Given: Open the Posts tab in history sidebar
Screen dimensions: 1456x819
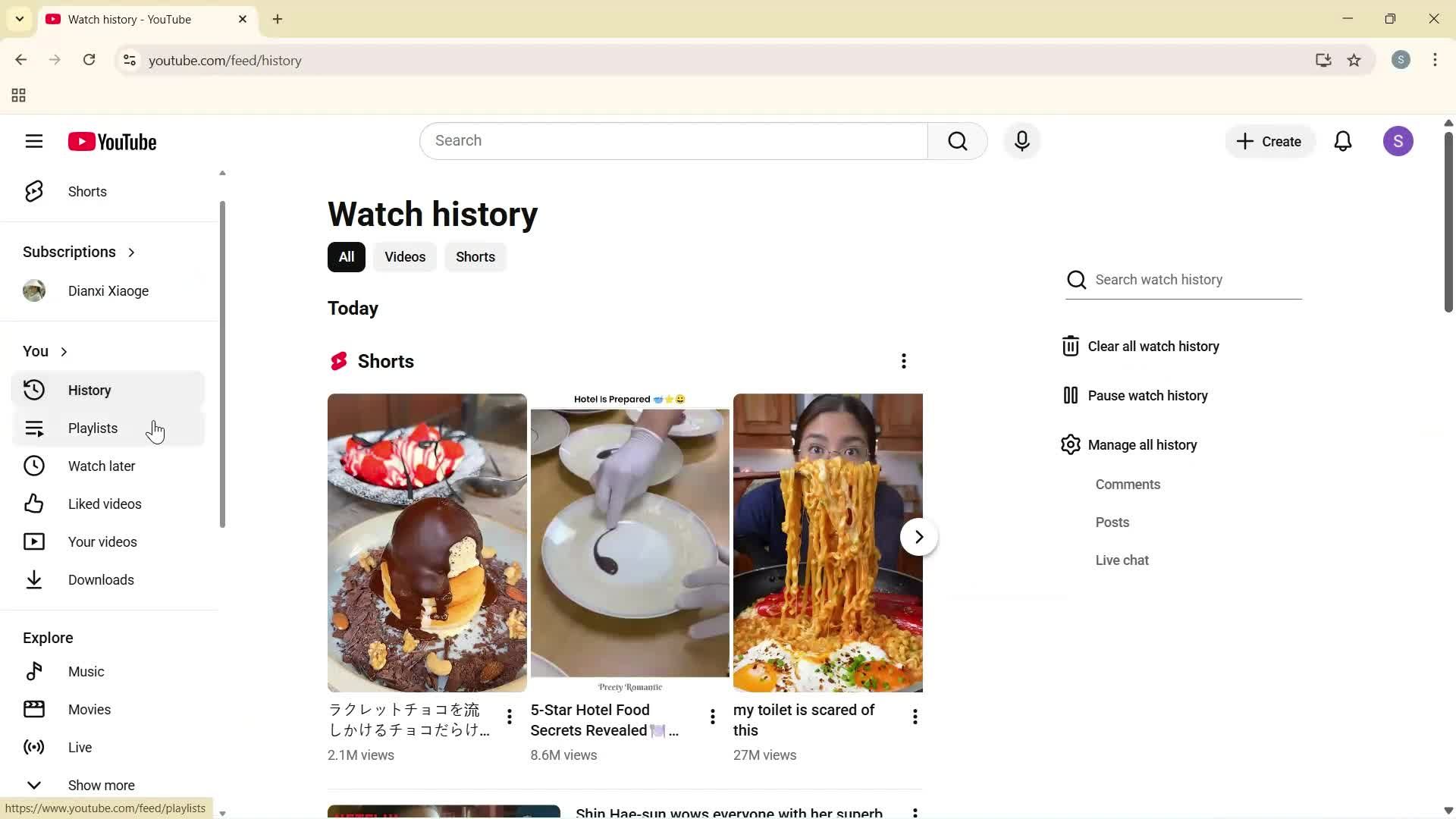Looking at the screenshot, I should tap(1112, 522).
